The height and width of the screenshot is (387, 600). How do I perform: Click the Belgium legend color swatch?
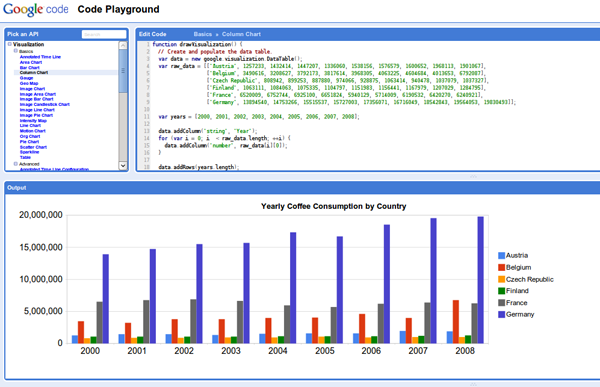click(502, 268)
